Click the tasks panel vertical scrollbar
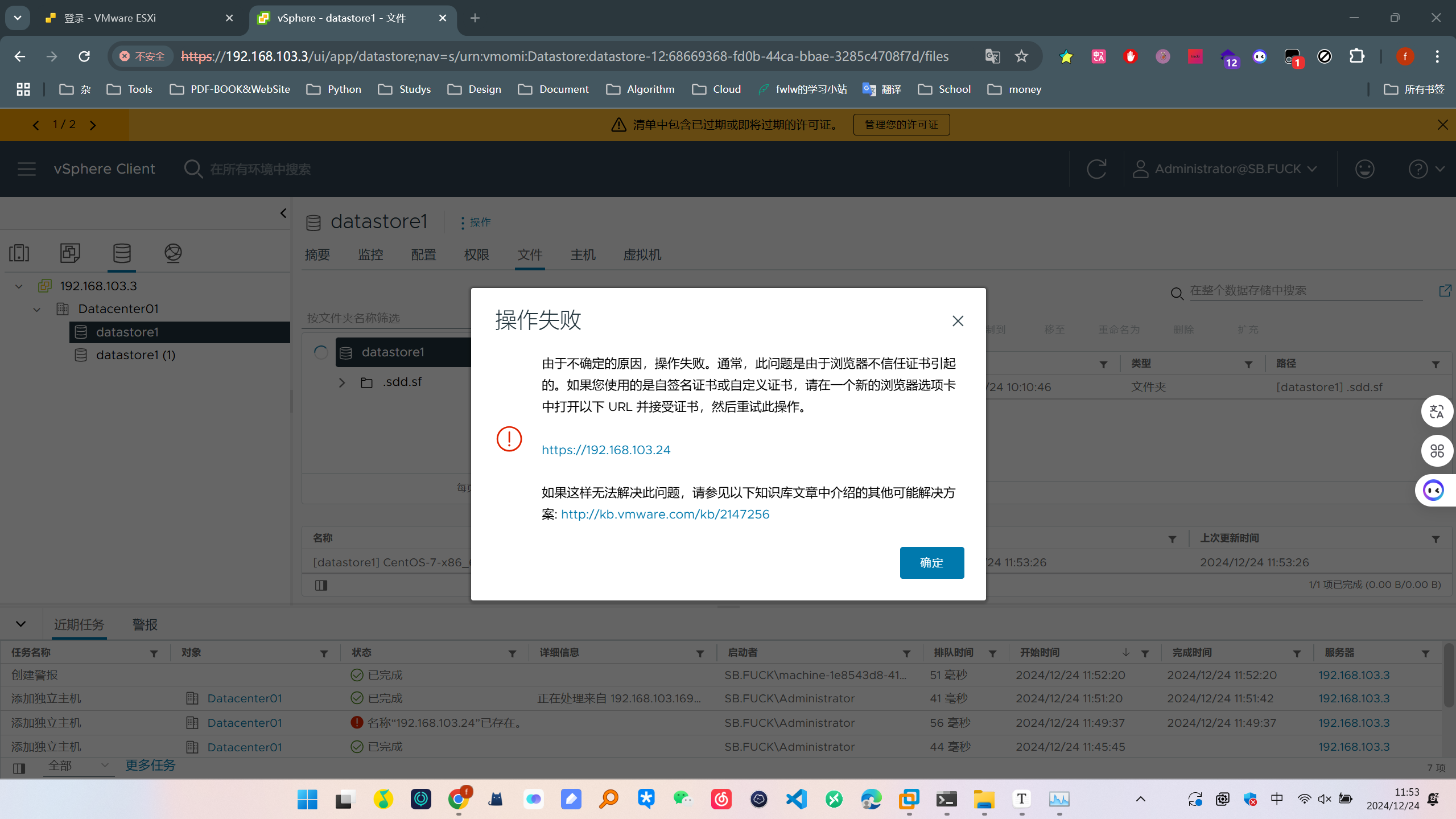Image resolution: width=1456 pixels, height=819 pixels. tap(1449, 676)
